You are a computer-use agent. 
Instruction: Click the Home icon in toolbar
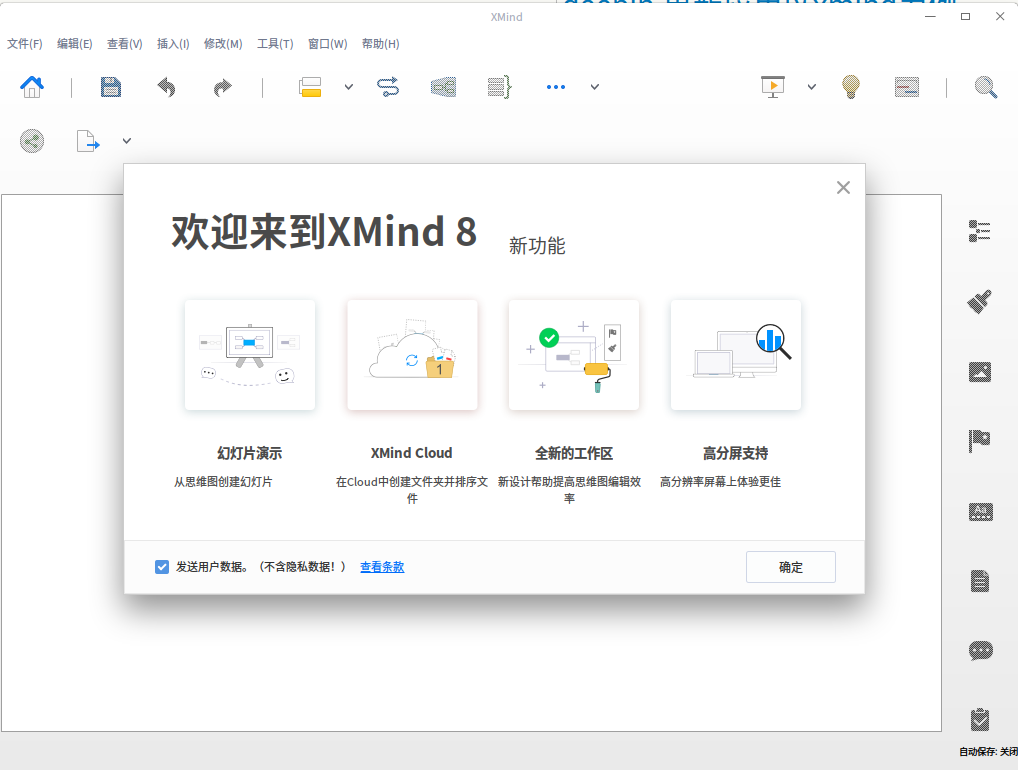[x=32, y=86]
